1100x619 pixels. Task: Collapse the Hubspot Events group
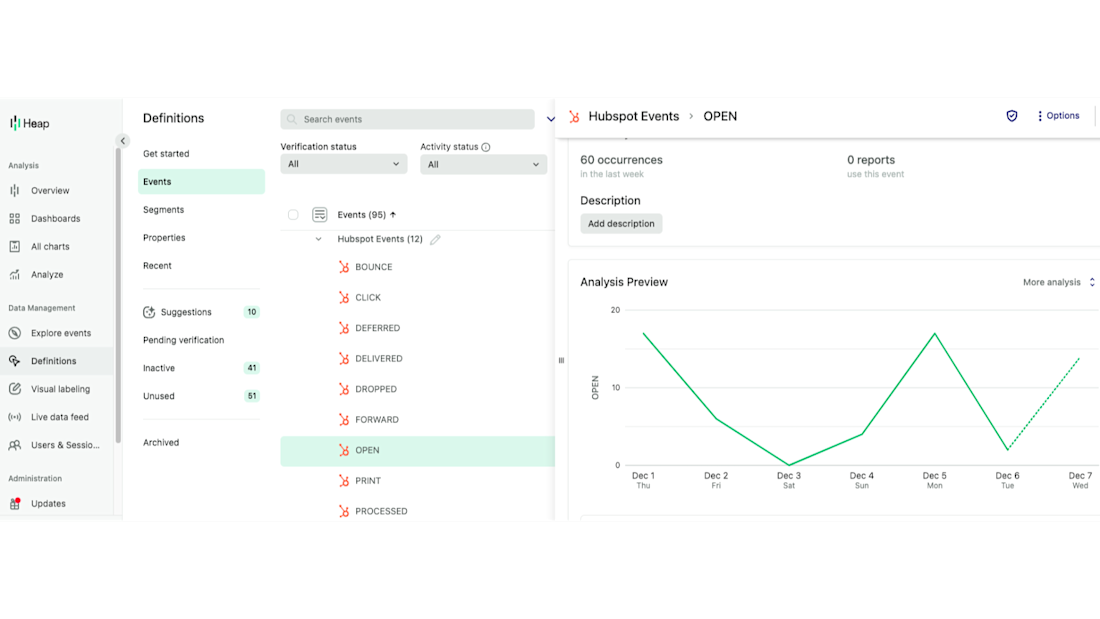click(318, 239)
